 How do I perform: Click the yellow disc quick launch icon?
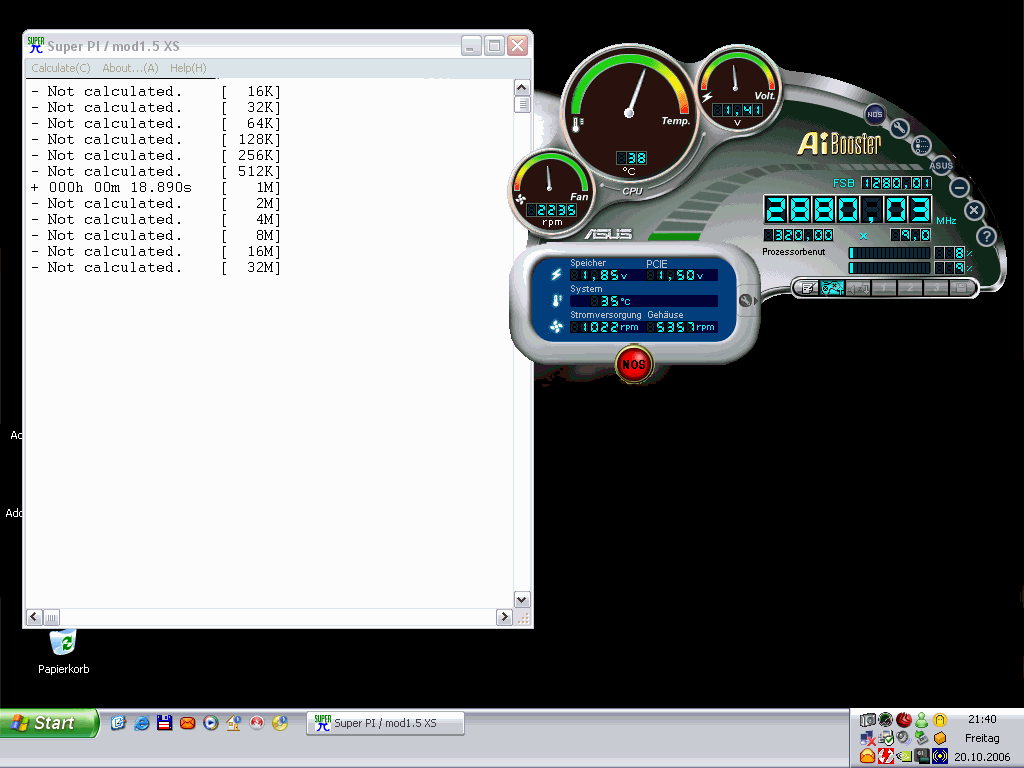(280, 723)
